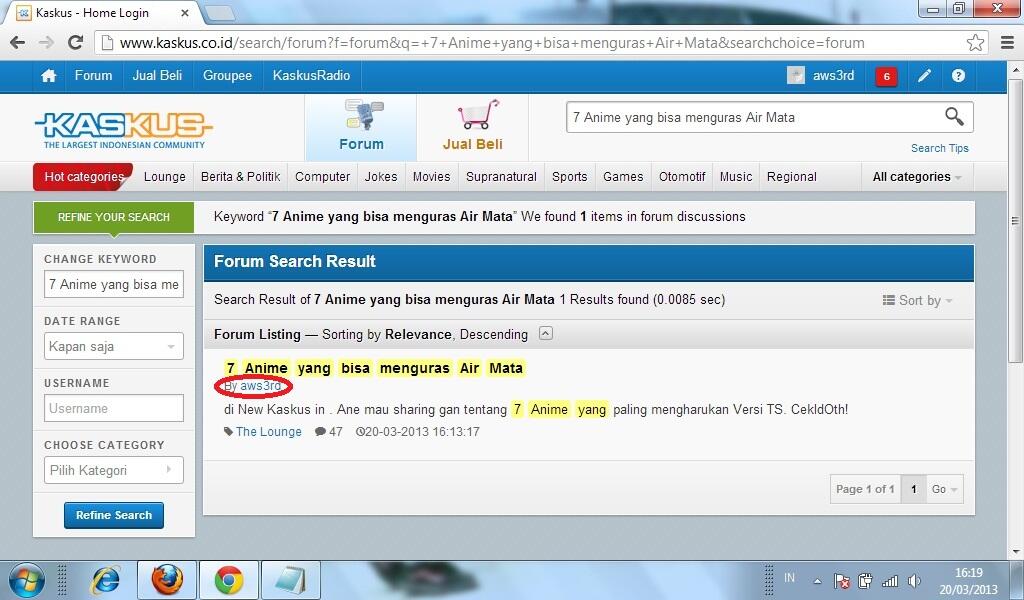
Task: Click the Kaskus logo
Action: click(x=123, y=129)
